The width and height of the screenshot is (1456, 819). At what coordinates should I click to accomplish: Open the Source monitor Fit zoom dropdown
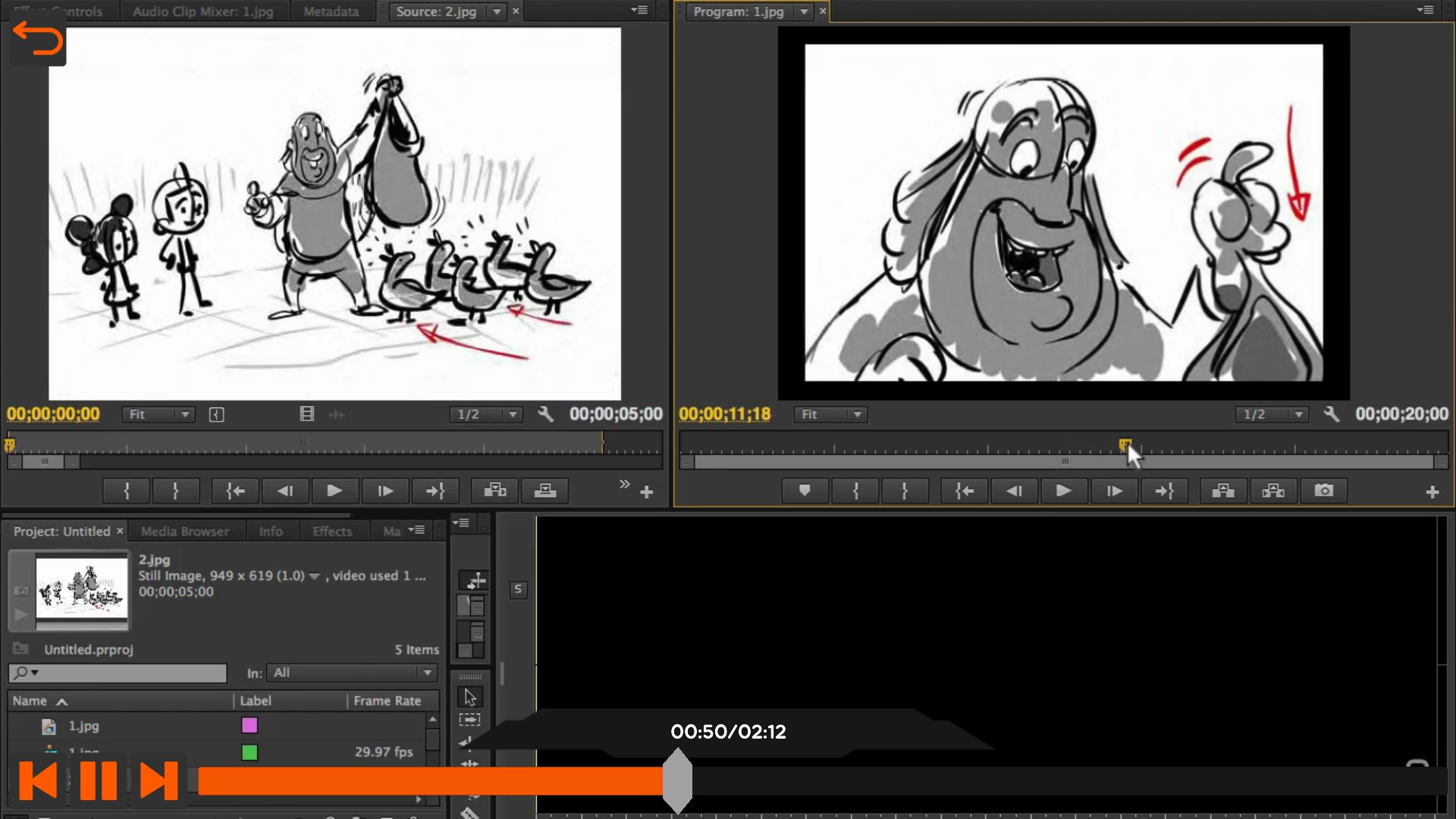159,414
